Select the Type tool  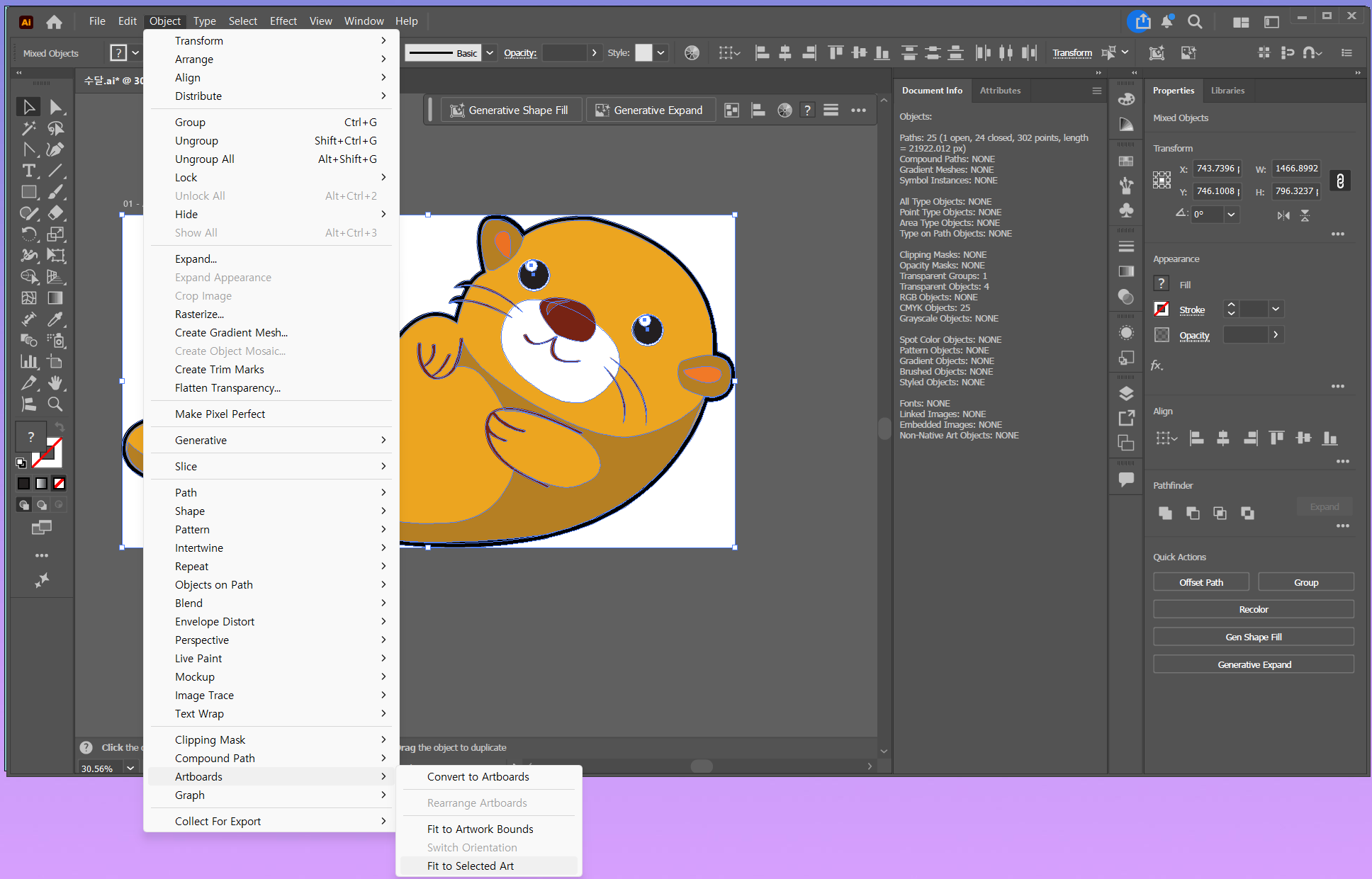point(29,171)
